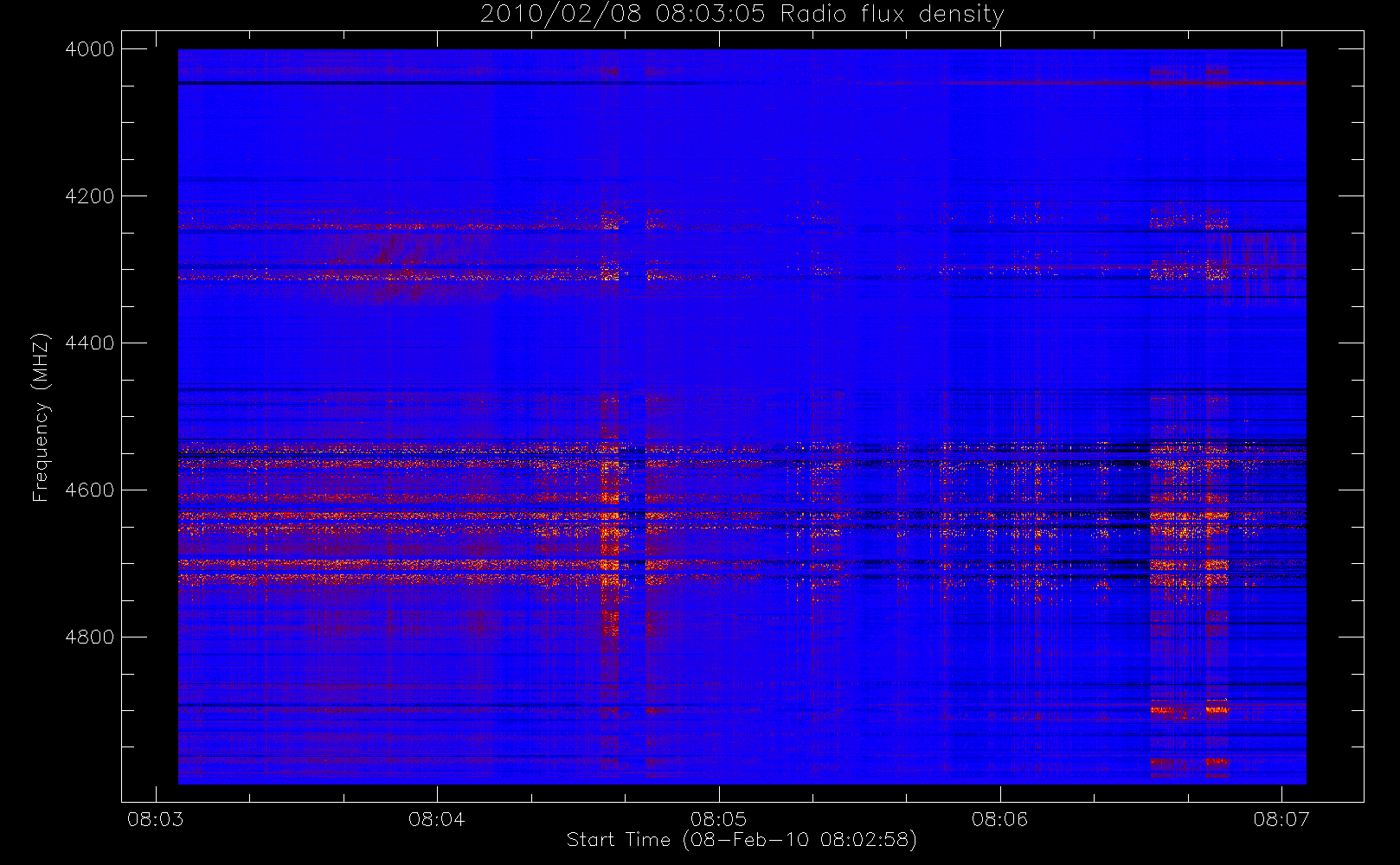Click the 4200 frequency tick label
1400x865 pixels.
tap(90, 196)
